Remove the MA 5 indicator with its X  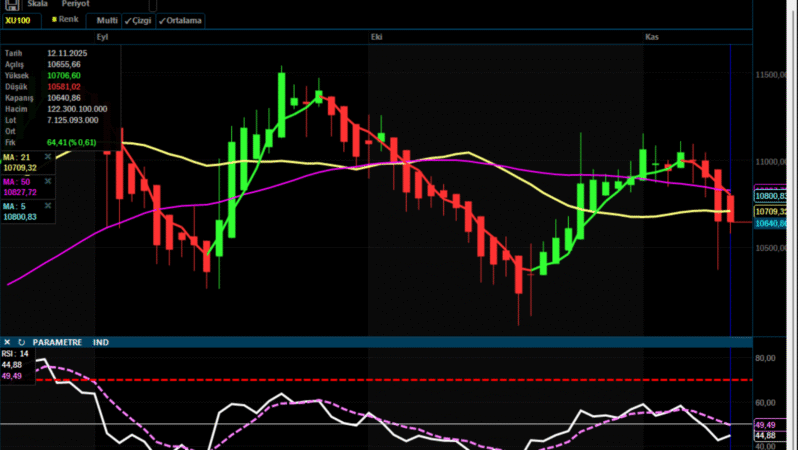click(48, 206)
